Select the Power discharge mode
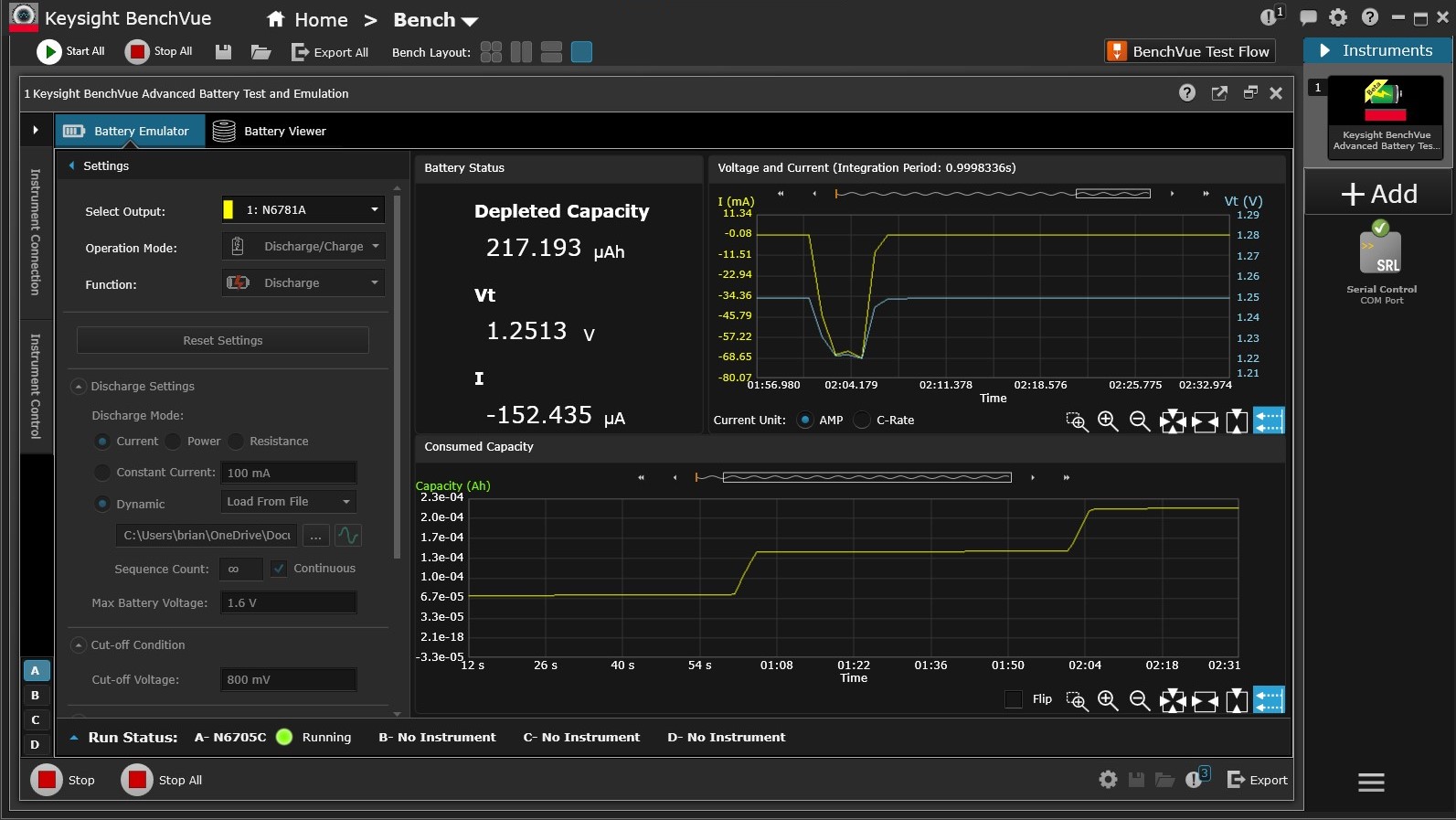 click(174, 442)
